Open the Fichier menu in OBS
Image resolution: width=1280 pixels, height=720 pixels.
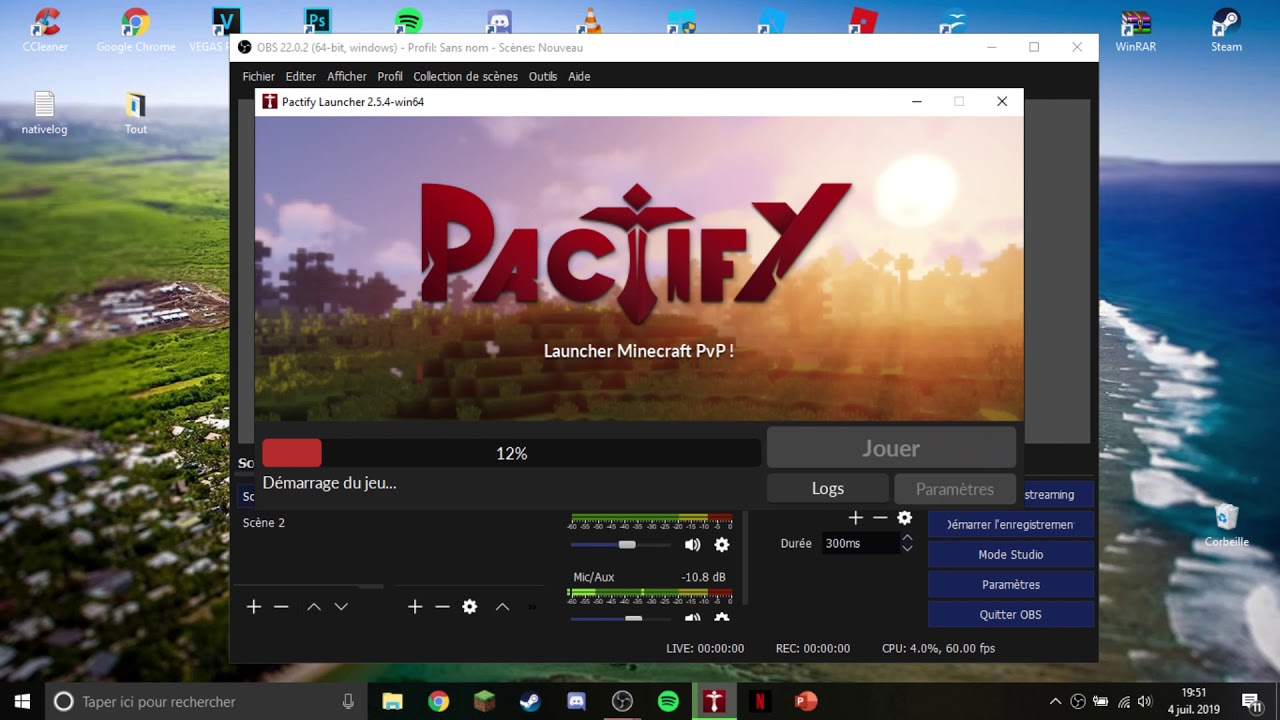click(258, 76)
